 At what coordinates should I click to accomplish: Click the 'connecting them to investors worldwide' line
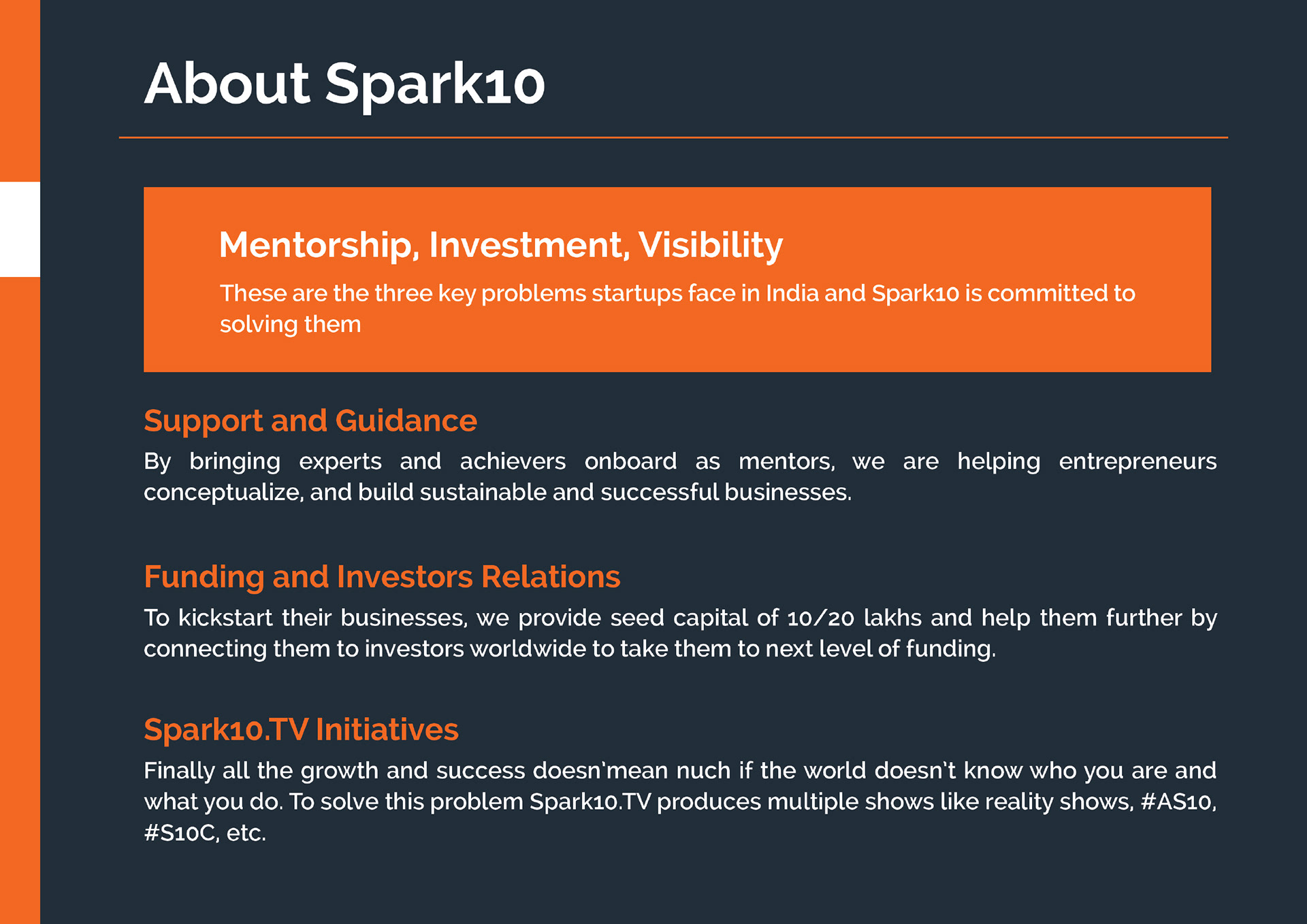coord(569,649)
